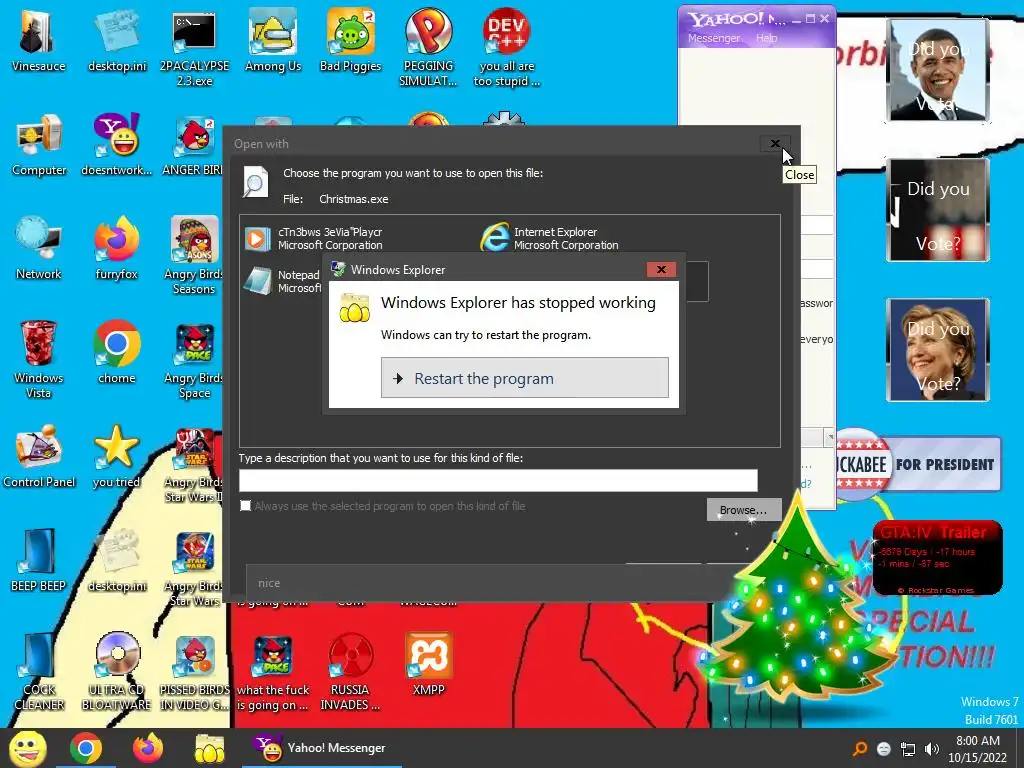Select the Angry Birds Seasons icon
The height and width of the screenshot is (768, 1024).
pos(194,256)
